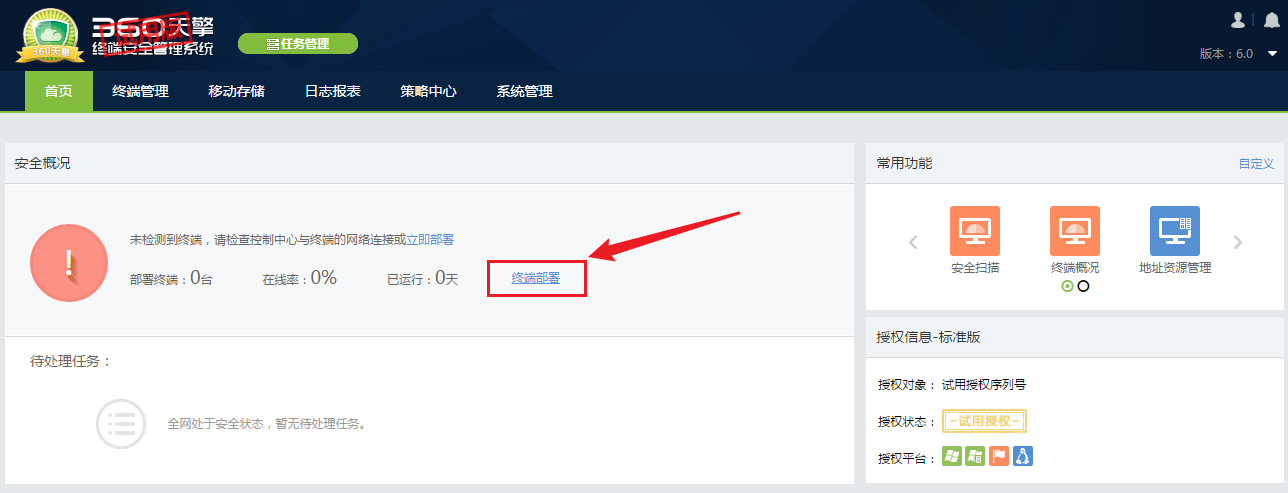Click the 立即部署 link
The image size is (1288, 493).
(x=430, y=240)
